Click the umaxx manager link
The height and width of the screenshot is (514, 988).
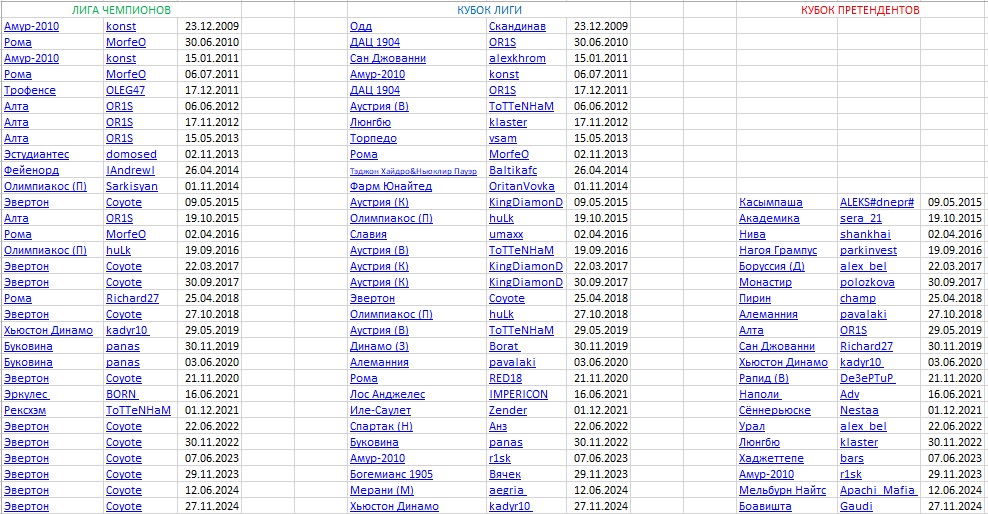point(506,234)
